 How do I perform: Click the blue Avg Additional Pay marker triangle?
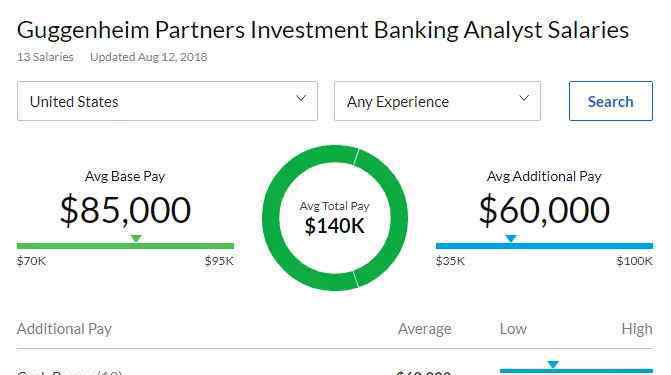pos(511,238)
